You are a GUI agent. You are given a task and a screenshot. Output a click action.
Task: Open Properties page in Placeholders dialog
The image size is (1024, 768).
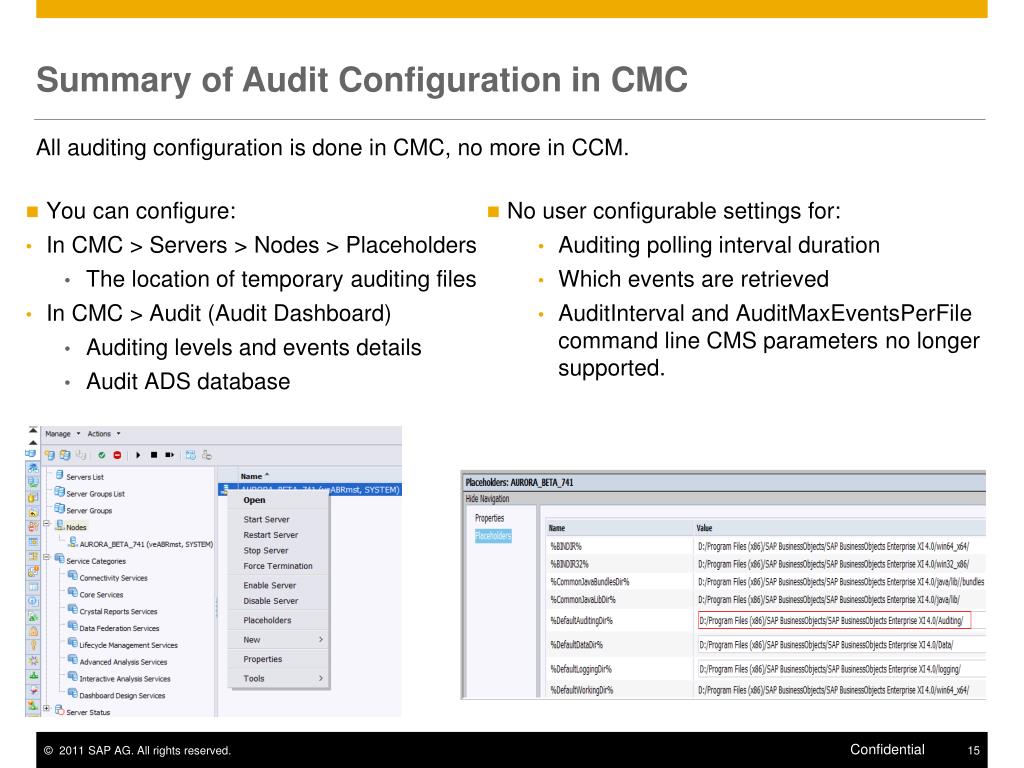(490, 519)
